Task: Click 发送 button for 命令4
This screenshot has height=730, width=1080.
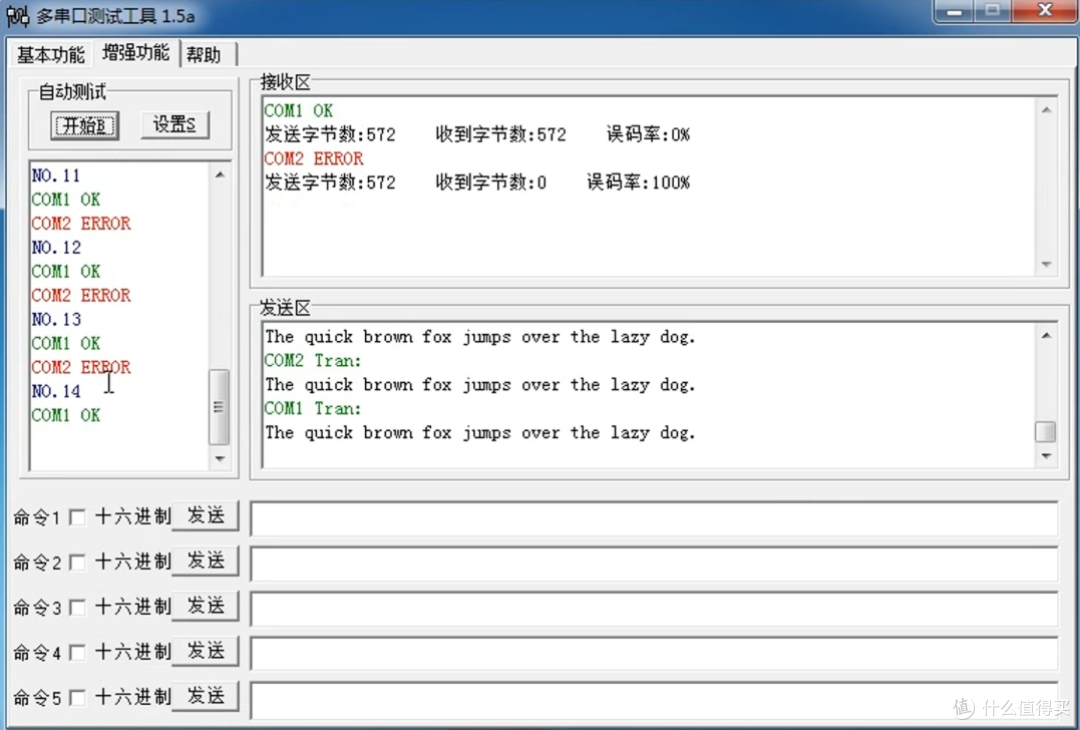Action: (205, 651)
